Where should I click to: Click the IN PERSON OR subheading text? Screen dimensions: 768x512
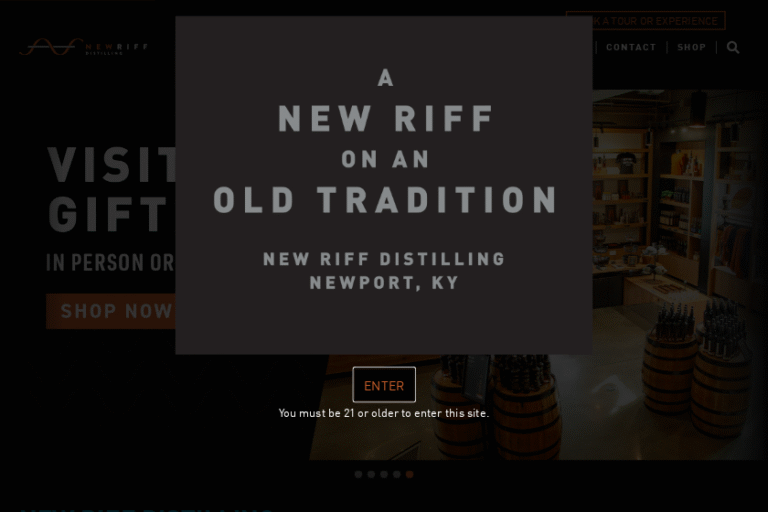point(110,263)
